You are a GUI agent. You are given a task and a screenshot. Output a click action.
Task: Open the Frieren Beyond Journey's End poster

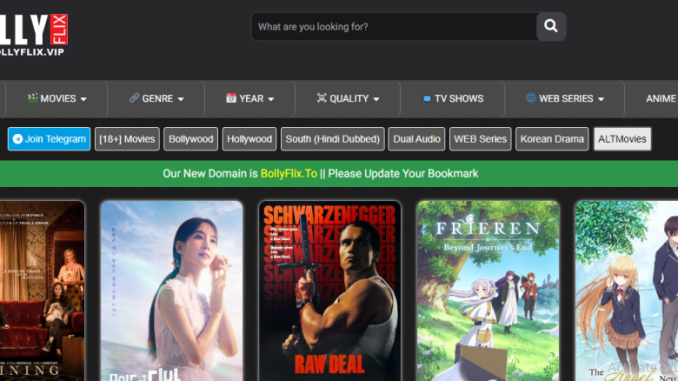pos(488,291)
